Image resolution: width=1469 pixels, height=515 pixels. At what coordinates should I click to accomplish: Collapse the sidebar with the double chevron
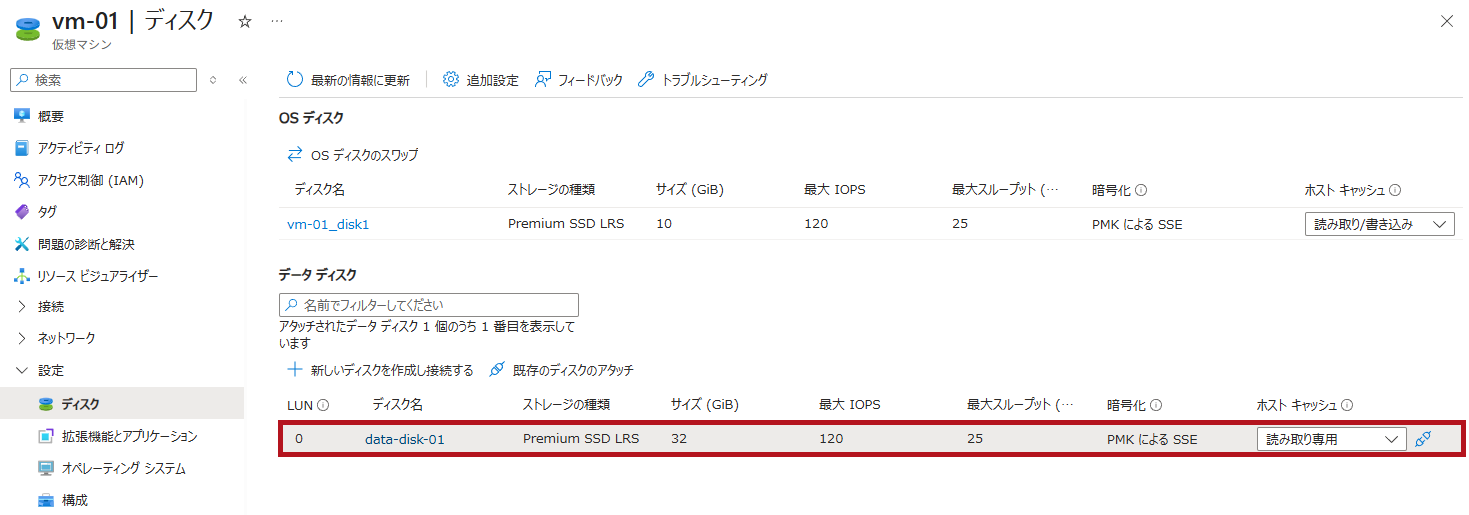pyautogui.click(x=242, y=80)
